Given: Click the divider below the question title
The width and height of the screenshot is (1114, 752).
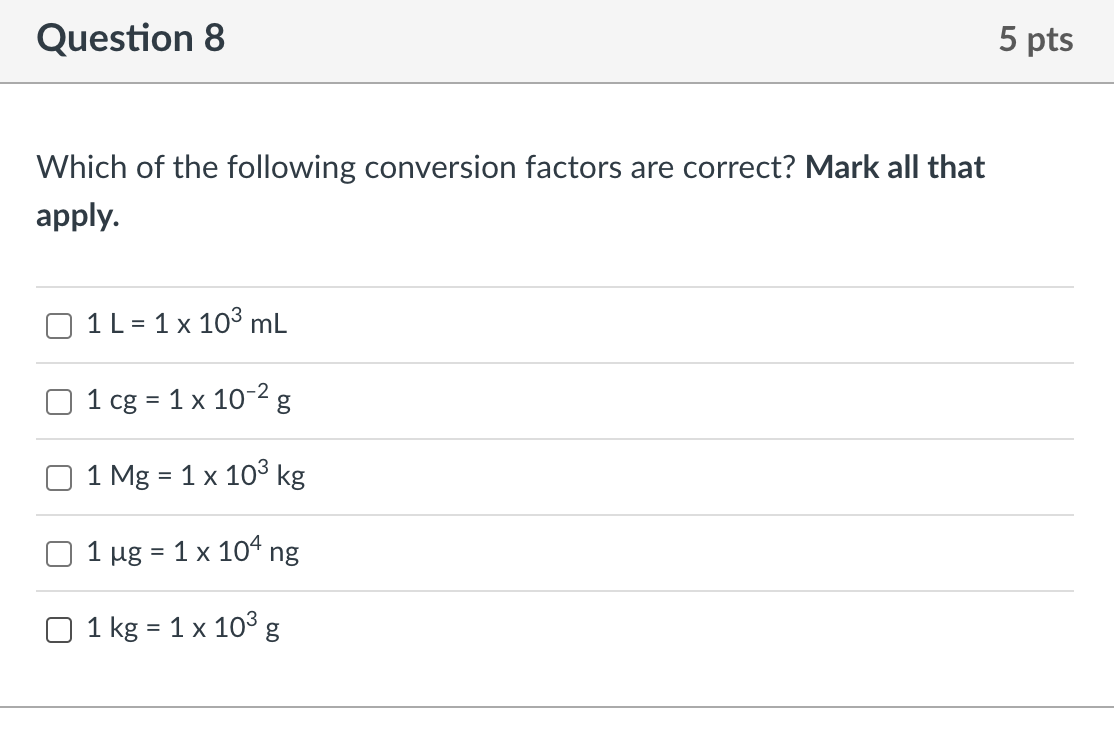Looking at the screenshot, I should pyautogui.click(x=557, y=83).
